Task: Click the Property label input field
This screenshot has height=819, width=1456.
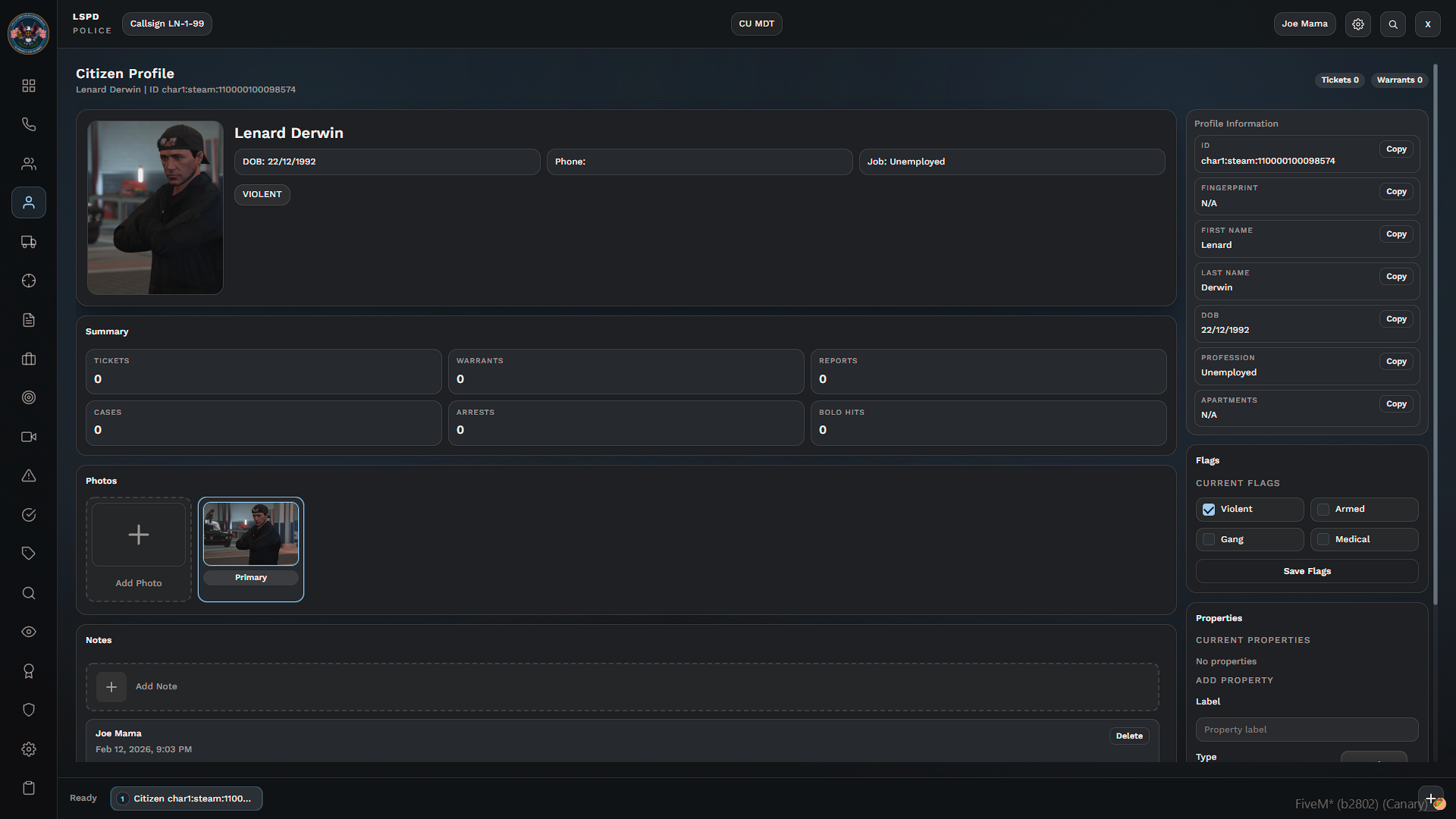Action: click(1307, 730)
